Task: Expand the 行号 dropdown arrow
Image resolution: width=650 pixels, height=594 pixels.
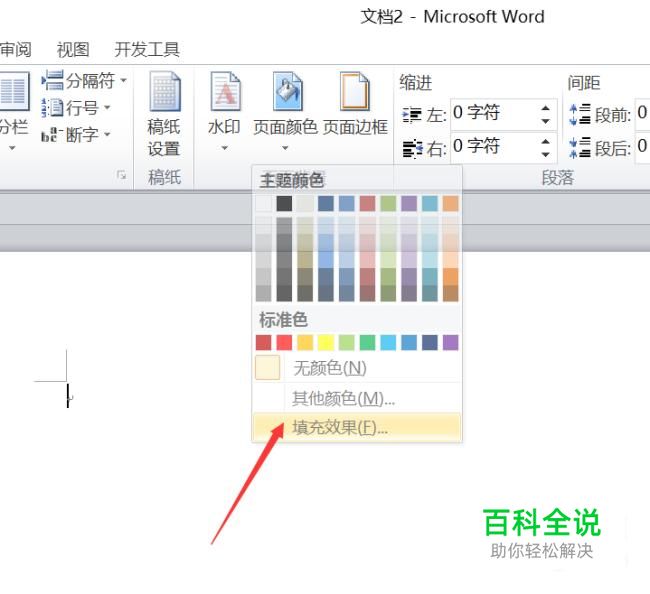Action: click(107, 107)
